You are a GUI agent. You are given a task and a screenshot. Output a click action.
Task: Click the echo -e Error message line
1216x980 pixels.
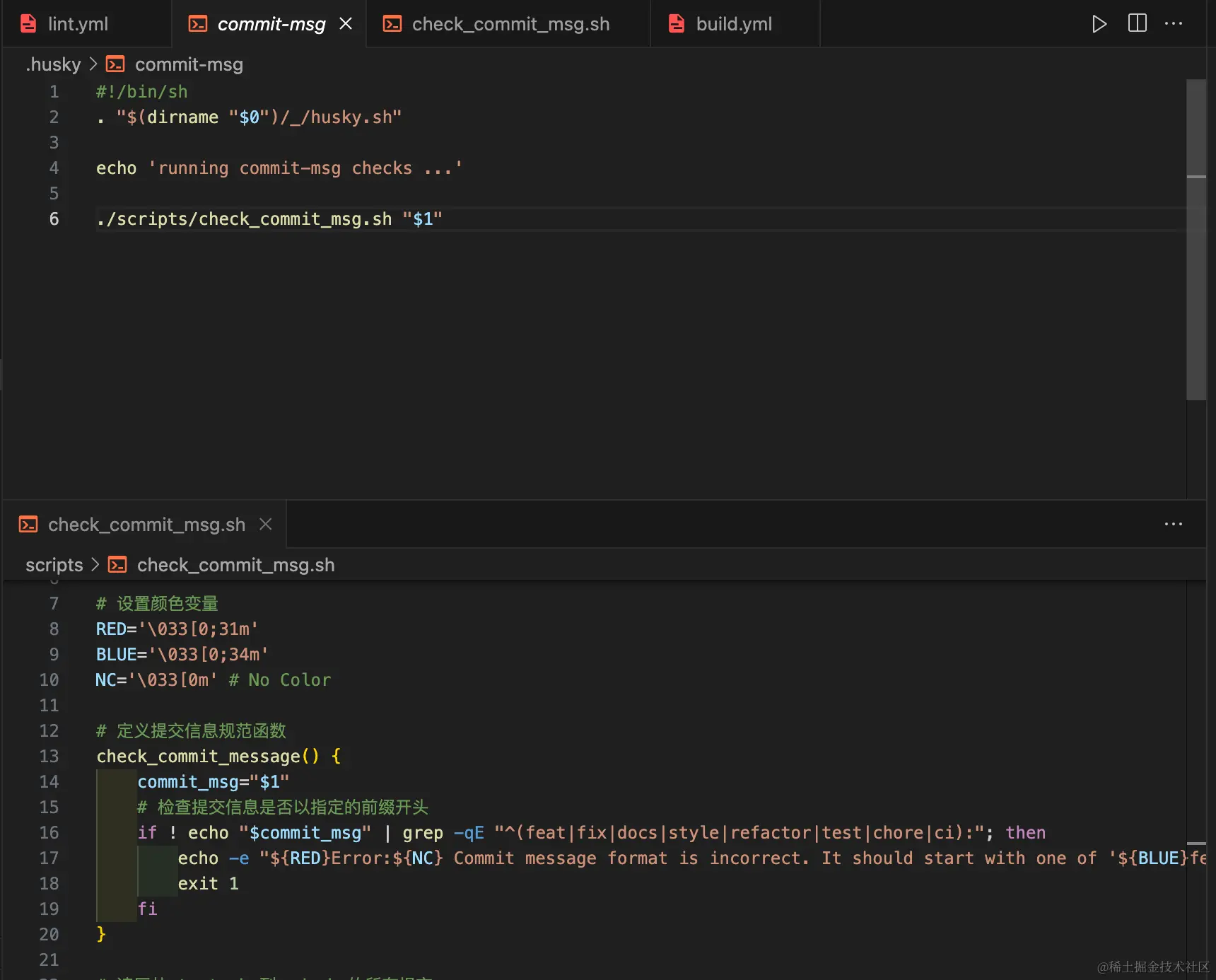tap(692, 858)
